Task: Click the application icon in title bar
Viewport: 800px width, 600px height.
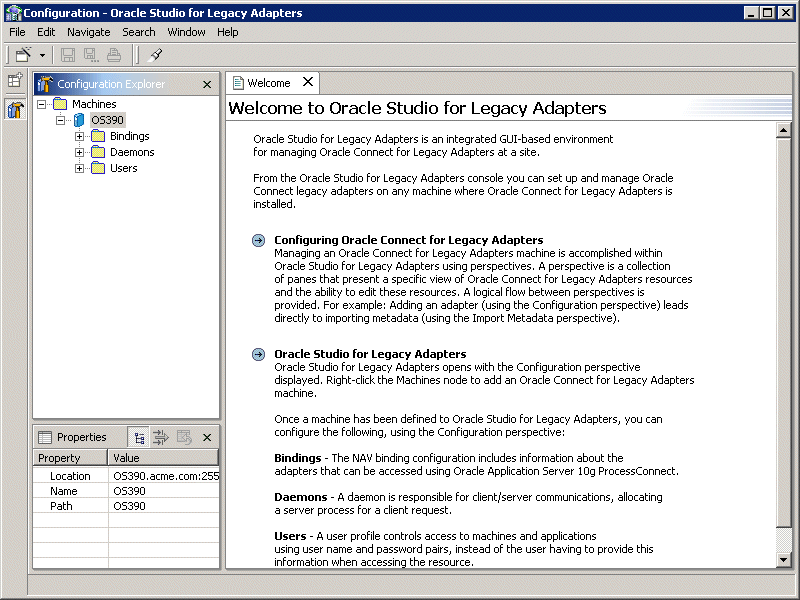Action: coord(13,13)
